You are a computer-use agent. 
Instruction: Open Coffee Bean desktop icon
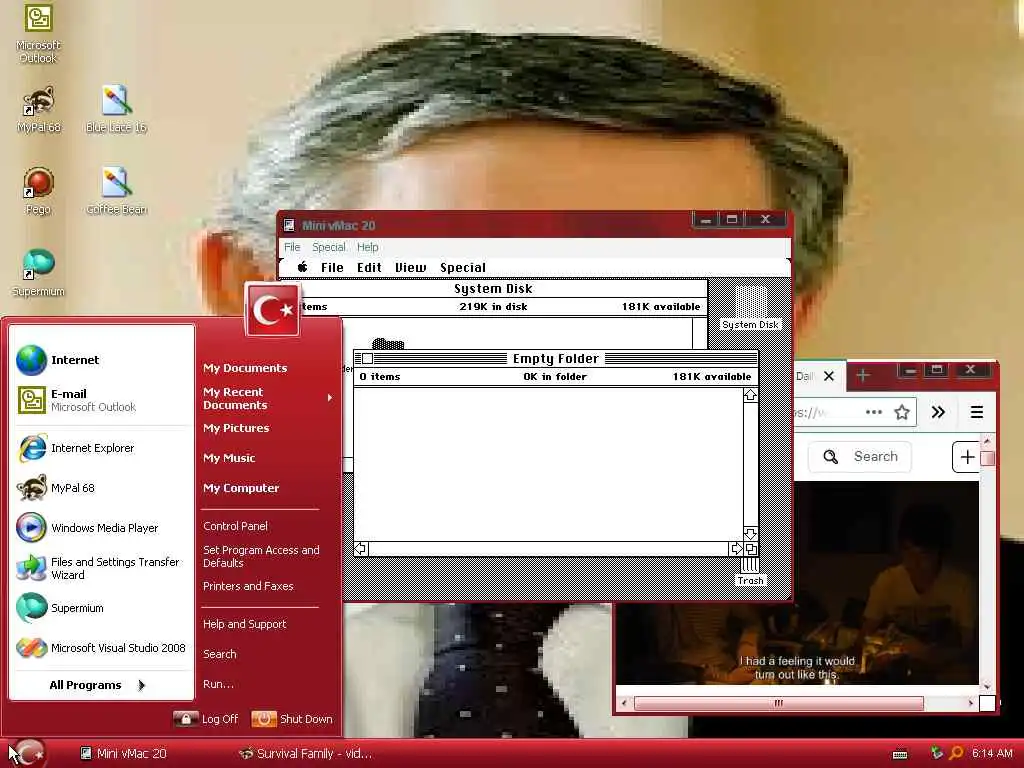coord(116,191)
